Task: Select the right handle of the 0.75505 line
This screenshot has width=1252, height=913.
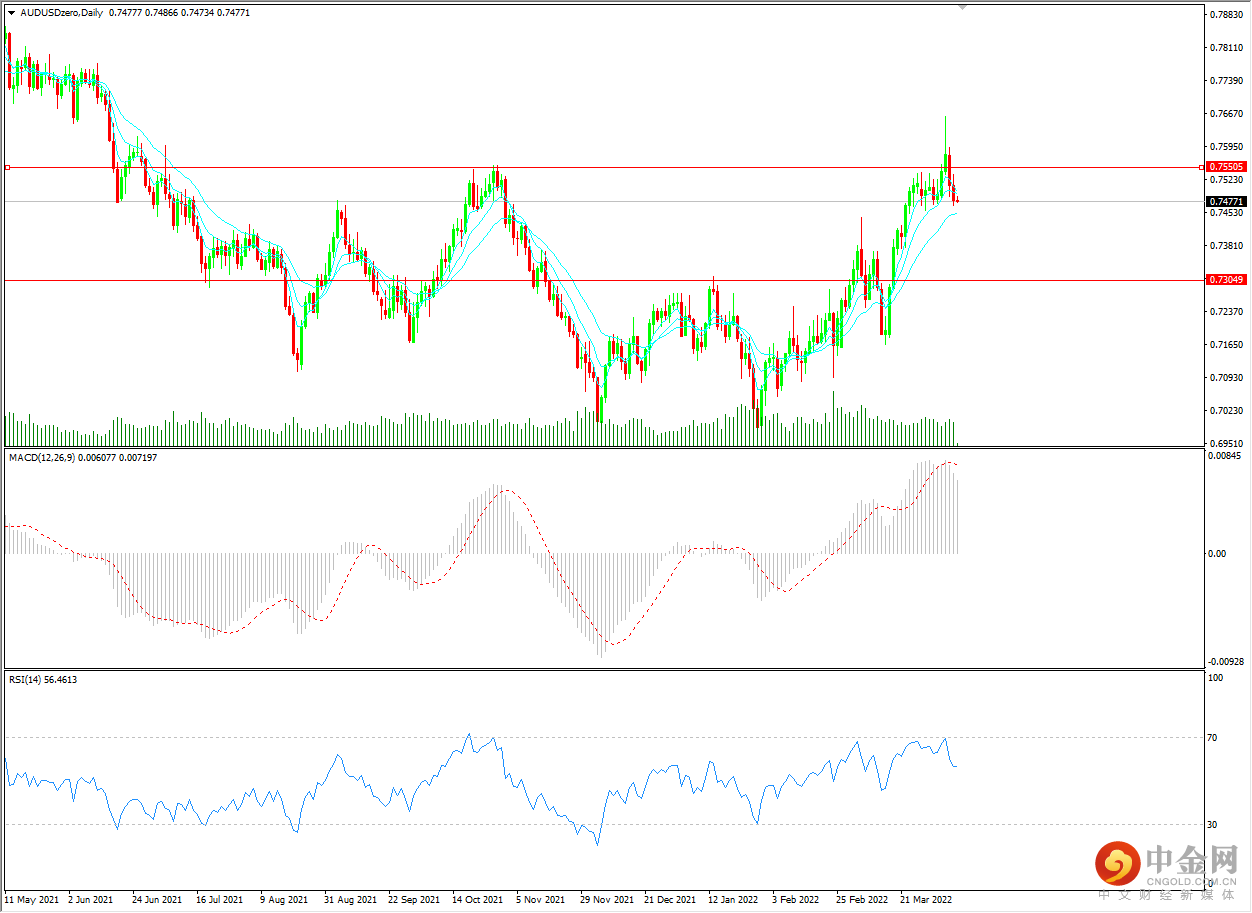Action: click(1202, 167)
